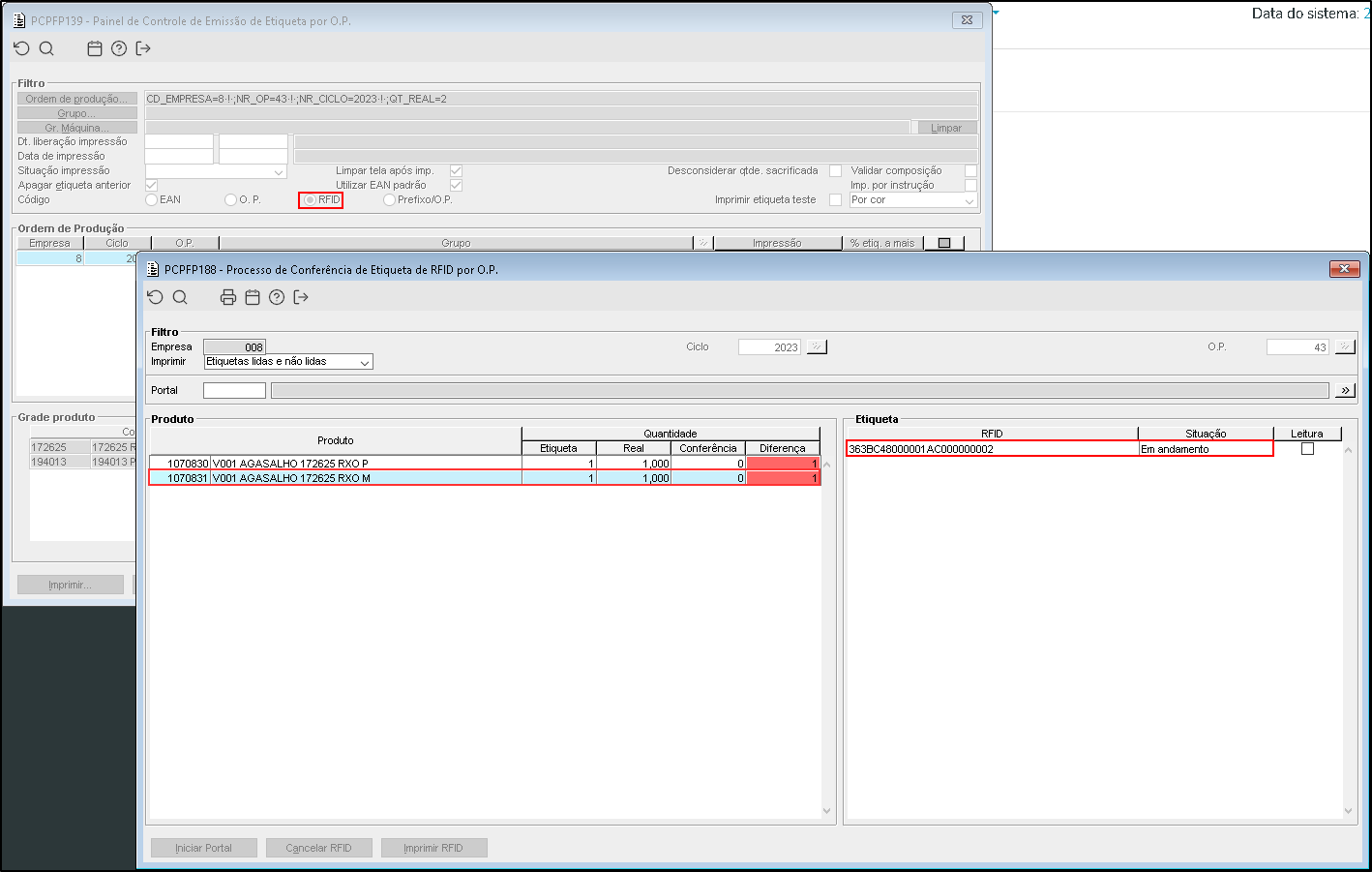
Task: Click the PCPFP188 window title document icon
Action: pos(153,269)
